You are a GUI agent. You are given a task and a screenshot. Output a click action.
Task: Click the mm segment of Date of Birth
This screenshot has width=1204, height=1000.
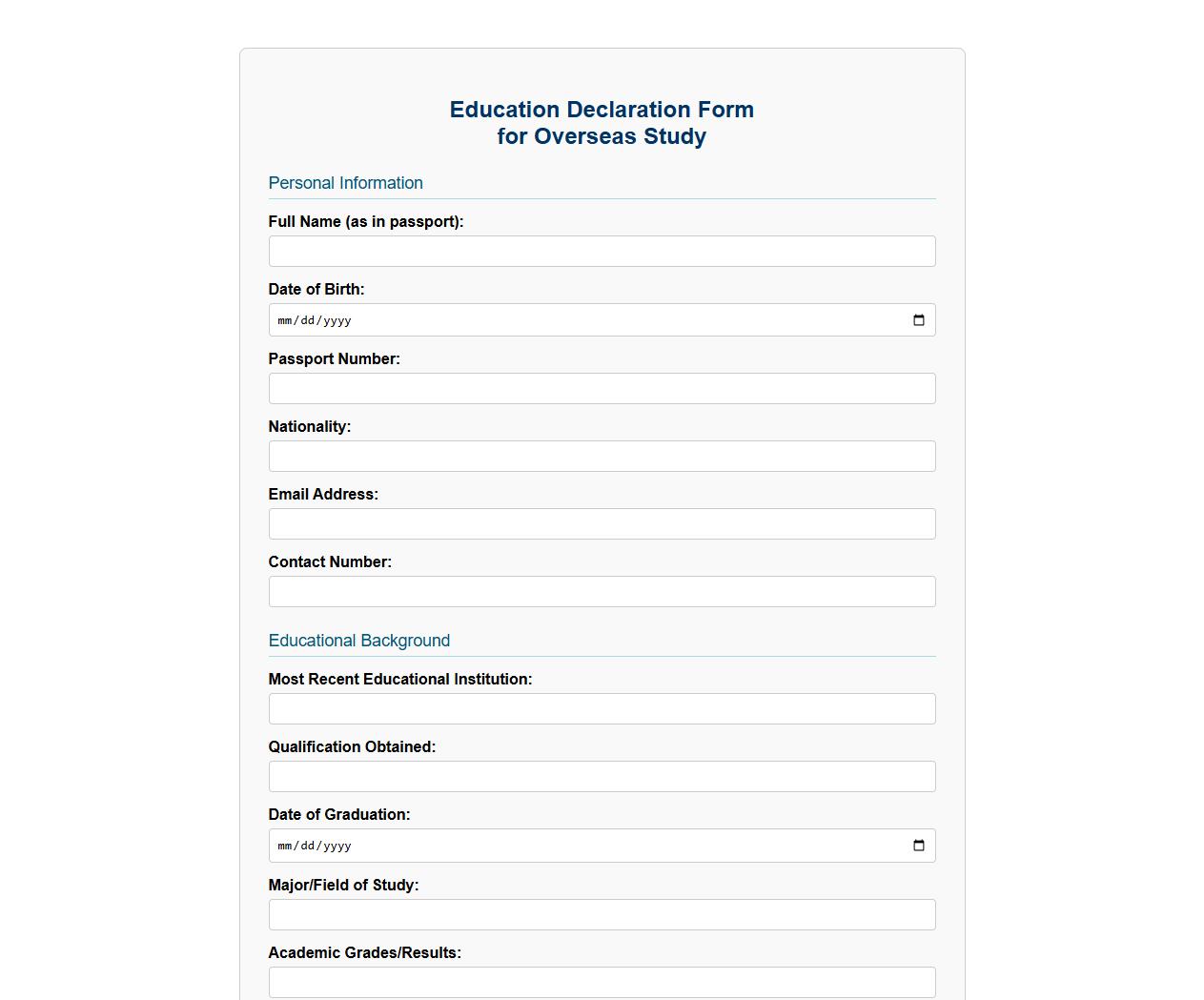[284, 320]
